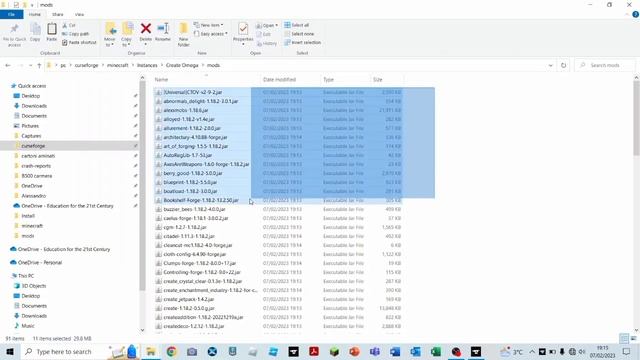Click the Back navigation arrow

tap(8, 65)
